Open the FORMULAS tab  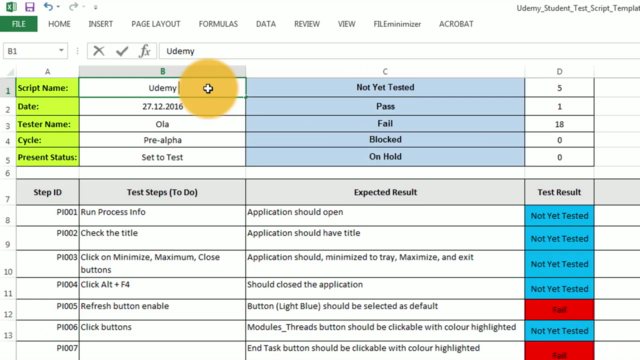point(218,24)
